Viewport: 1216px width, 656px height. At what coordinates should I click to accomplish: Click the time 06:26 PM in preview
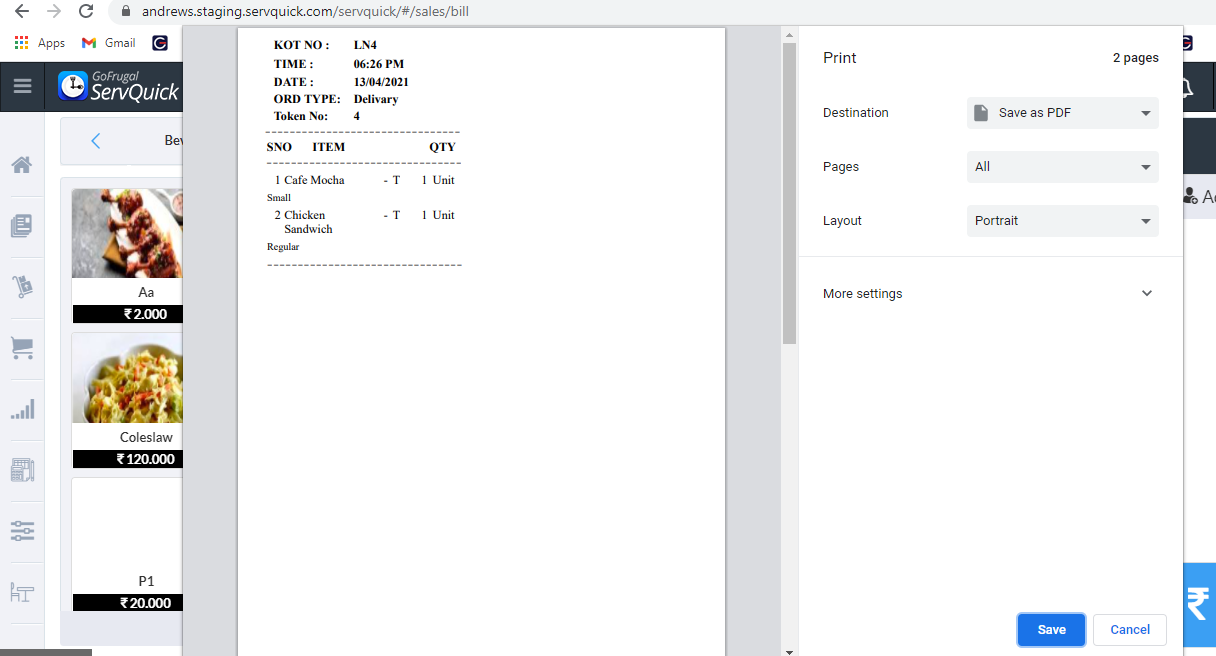[x=378, y=64]
